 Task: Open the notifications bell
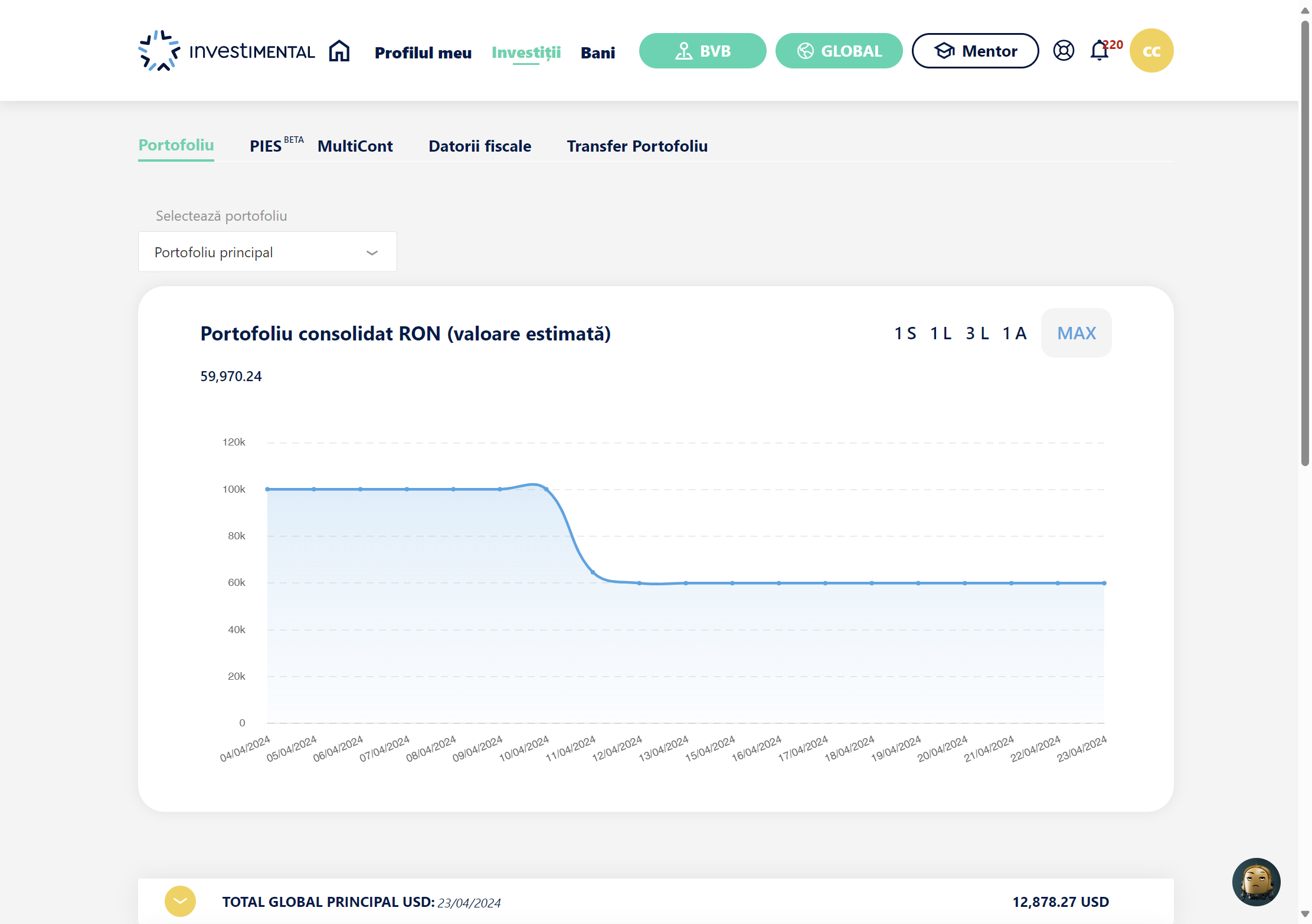pos(1099,51)
